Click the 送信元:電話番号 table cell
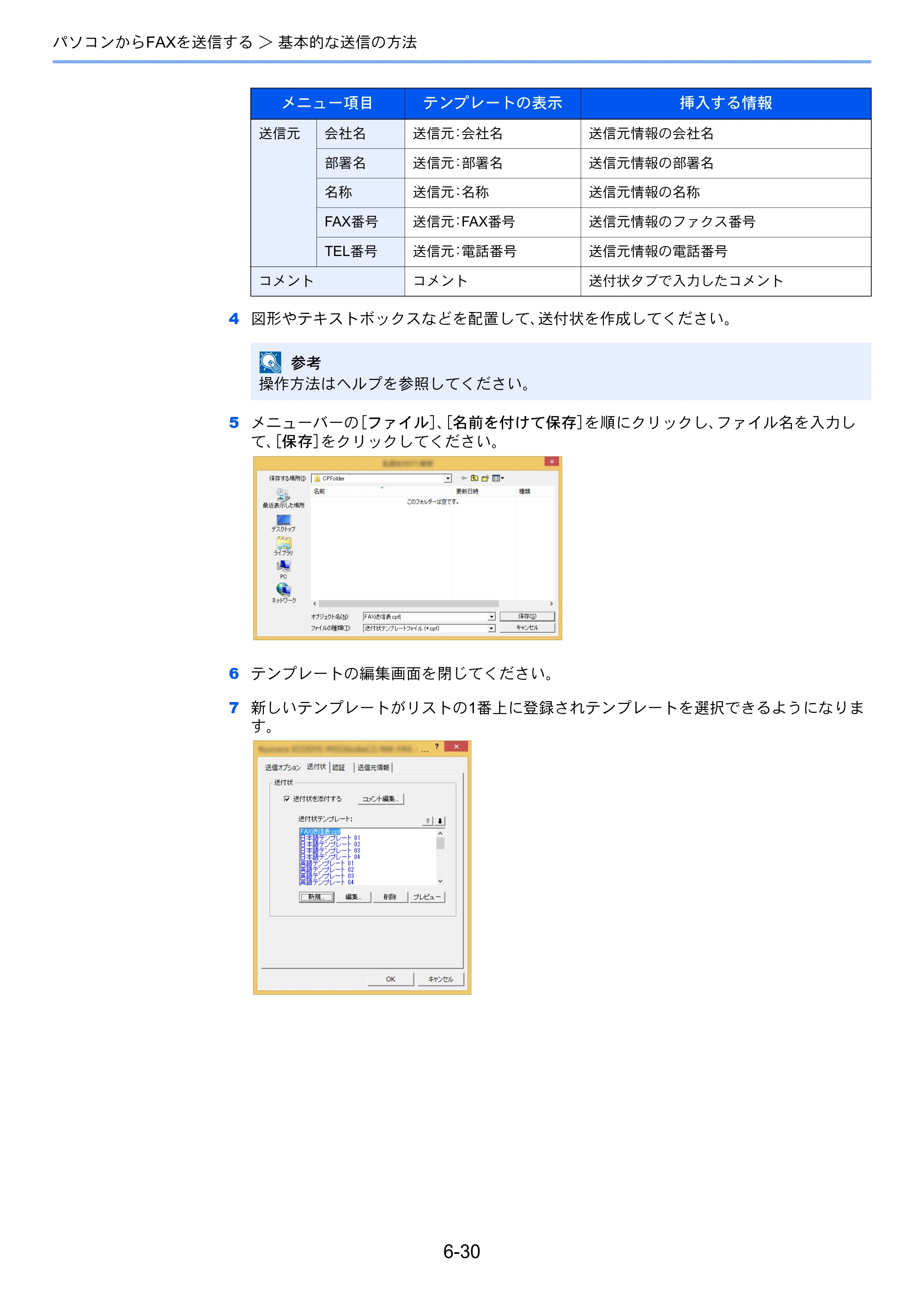This screenshot has height=1308, width=924. point(492,252)
